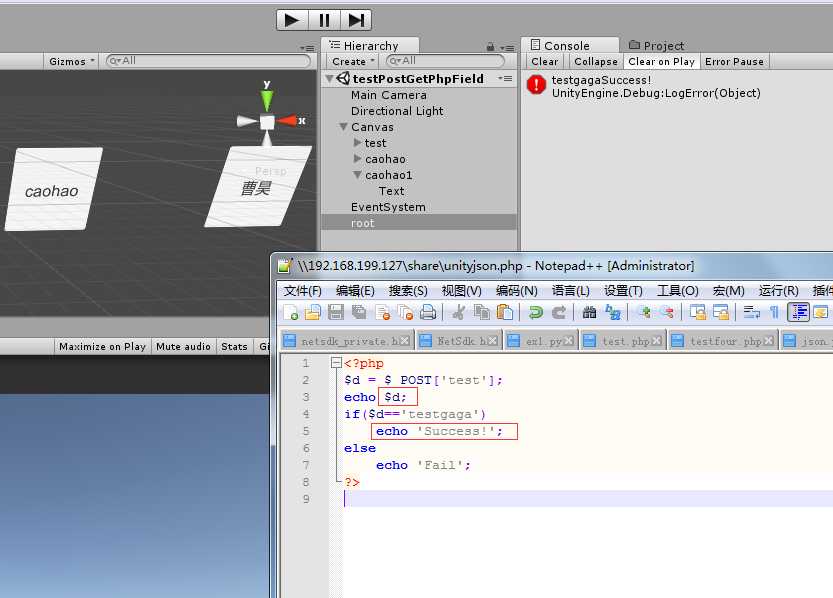Click the Zoom Out icon
The height and width of the screenshot is (598, 833).
pos(667,312)
